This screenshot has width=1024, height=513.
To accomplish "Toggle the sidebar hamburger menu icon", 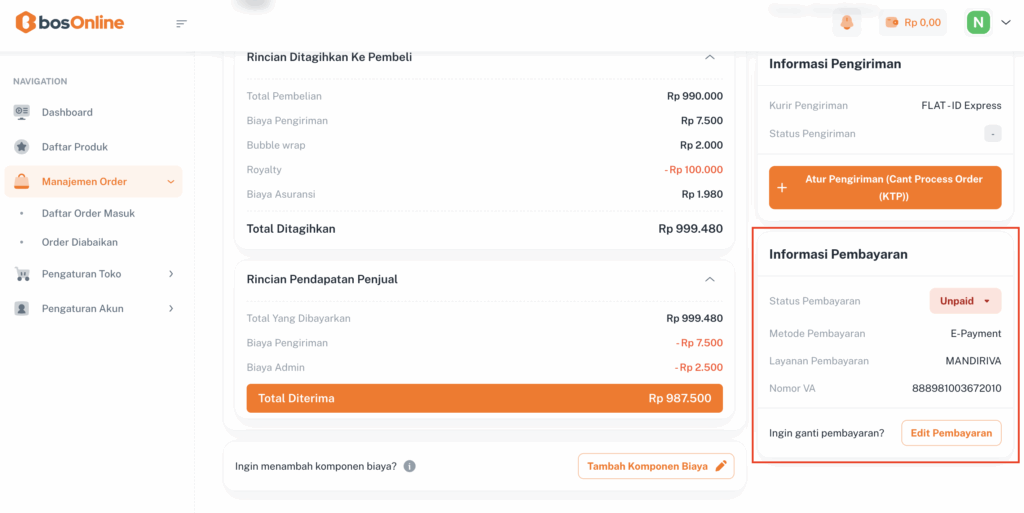I will tap(181, 23).
